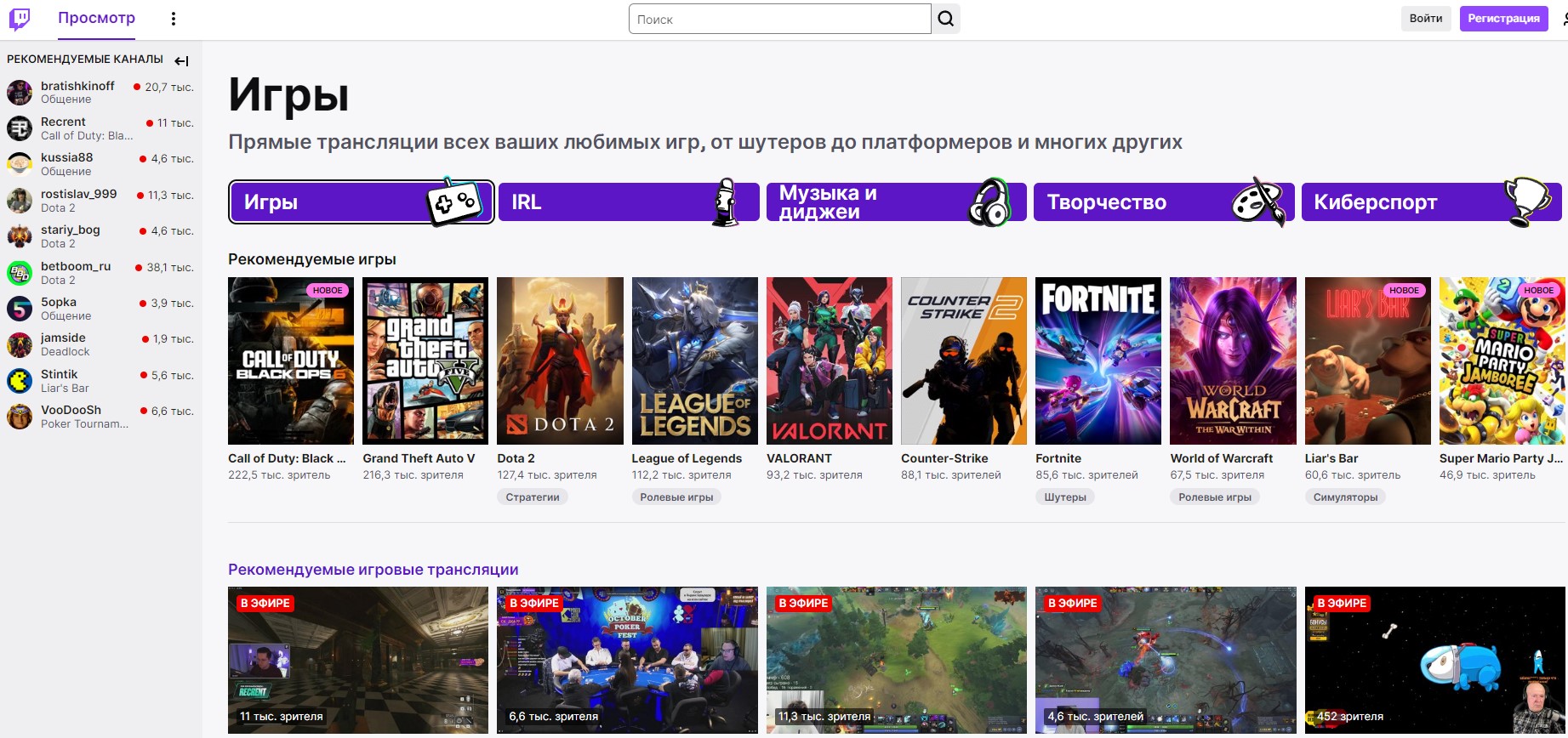1568x738 pixels.
Task: Click Recrent channel name
Action: pos(63,122)
